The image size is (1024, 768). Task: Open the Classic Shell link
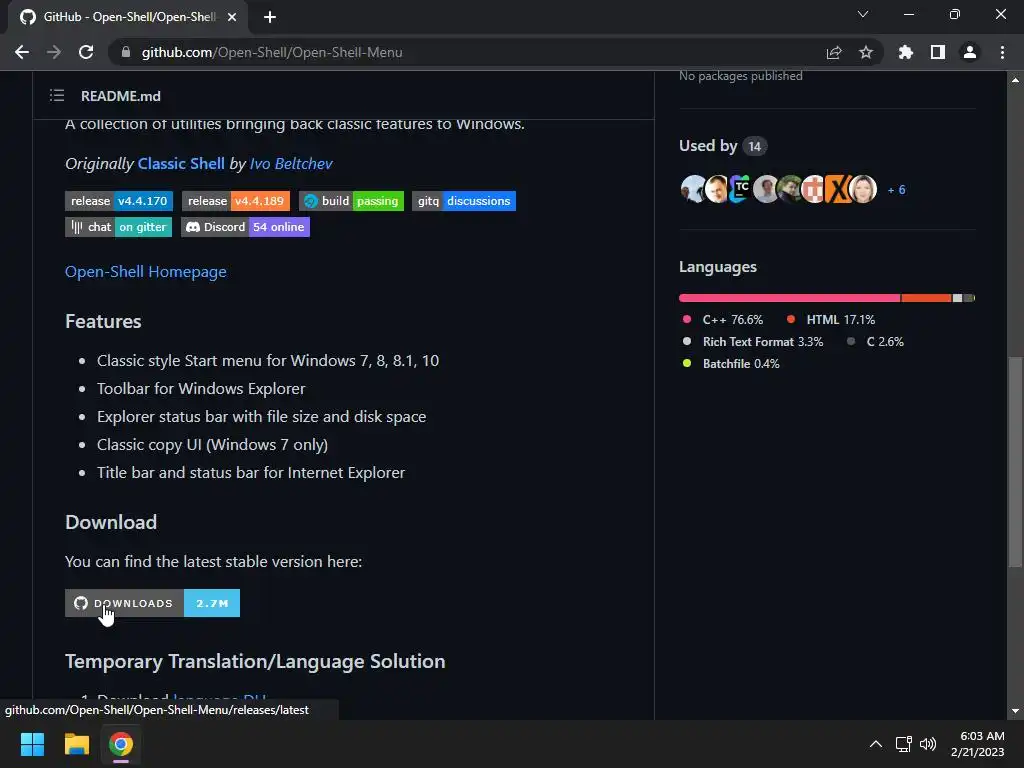pyautogui.click(x=181, y=164)
